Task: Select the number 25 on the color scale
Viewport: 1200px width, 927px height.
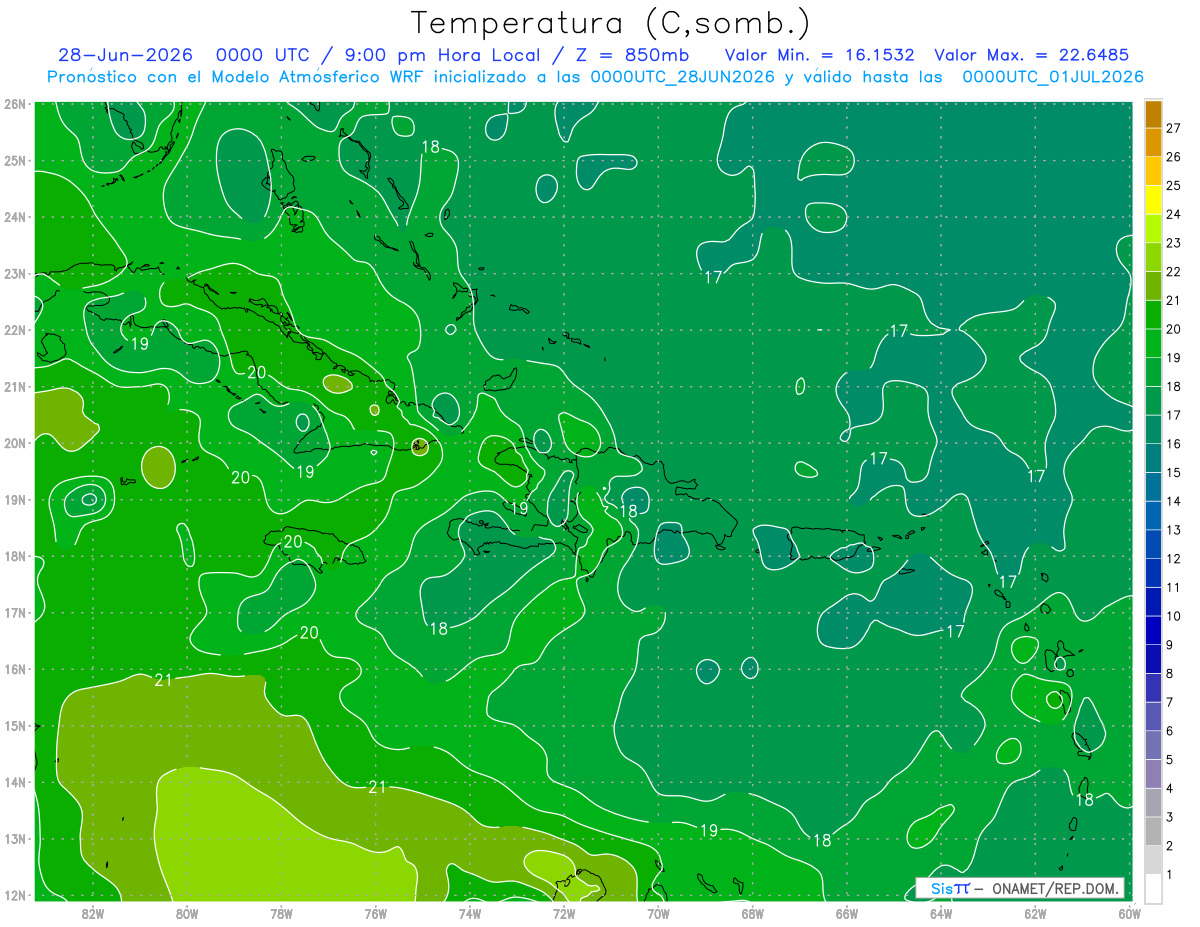Action: (x=1173, y=186)
